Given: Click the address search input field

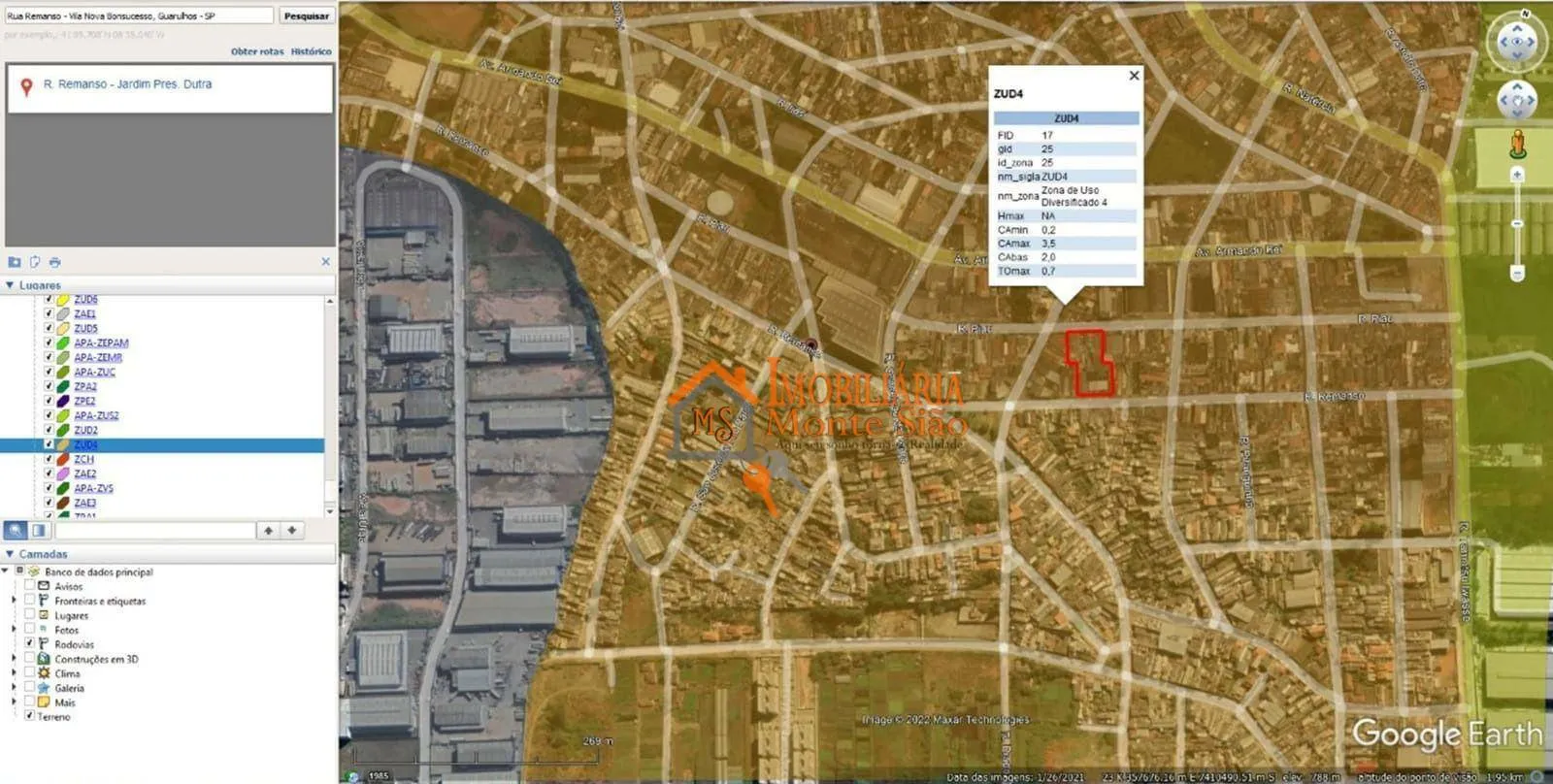Looking at the screenshot, I should 139,16.
